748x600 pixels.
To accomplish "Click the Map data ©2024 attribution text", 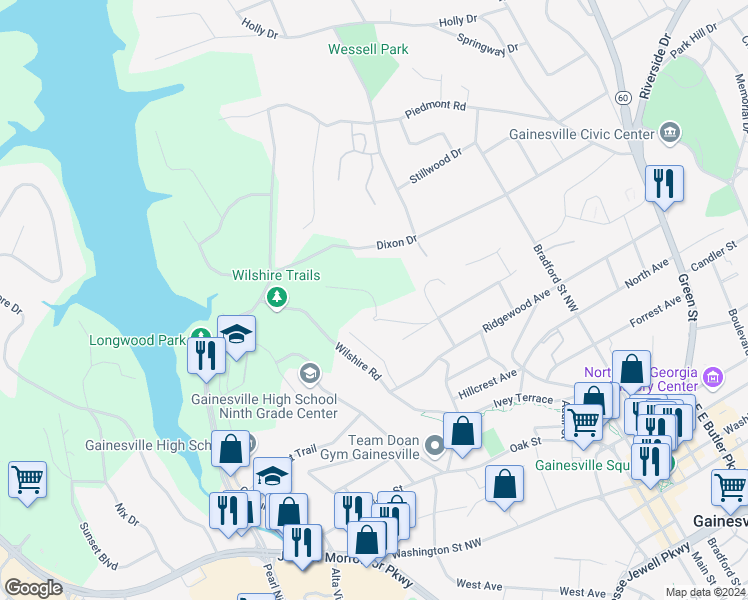I will pos(706,592).
